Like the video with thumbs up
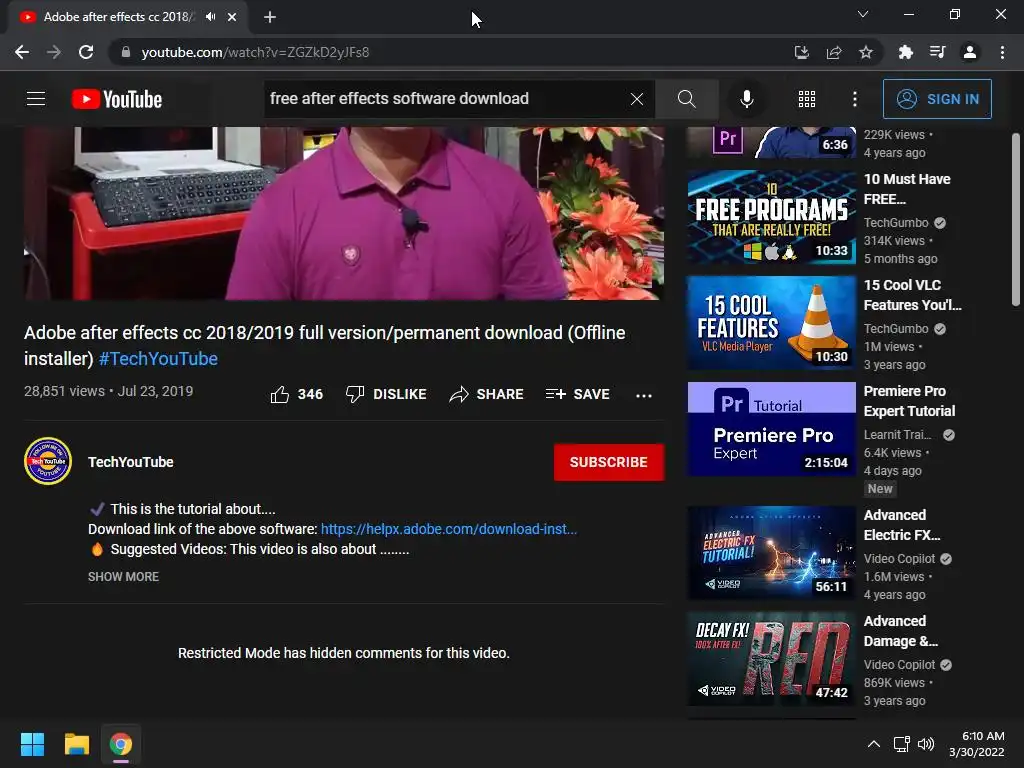 [x=296, y=394]
